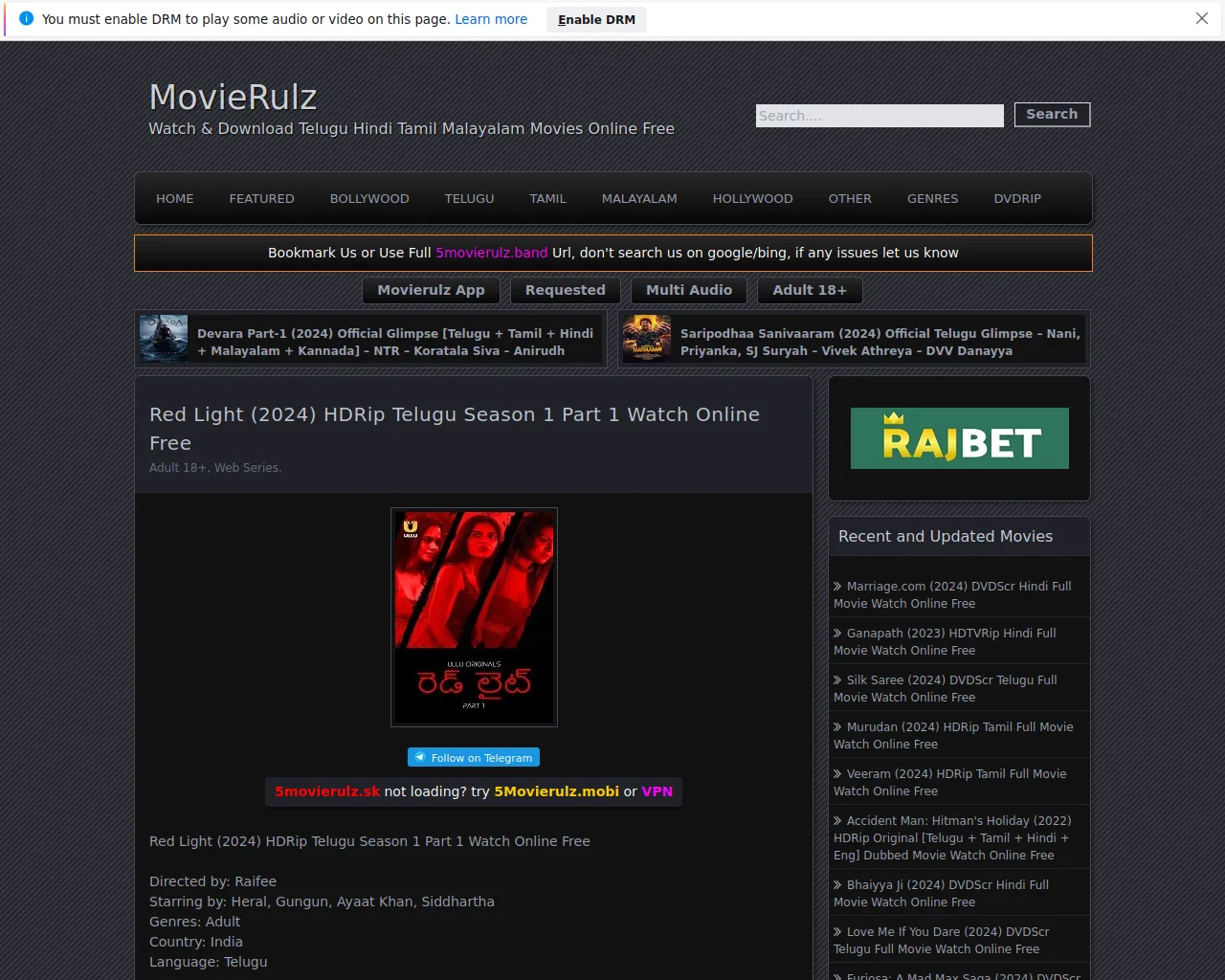Open the HOLLYWOOD menu item
The image size is (1225, 980).
pyautogui.click(x=753, y=199)
